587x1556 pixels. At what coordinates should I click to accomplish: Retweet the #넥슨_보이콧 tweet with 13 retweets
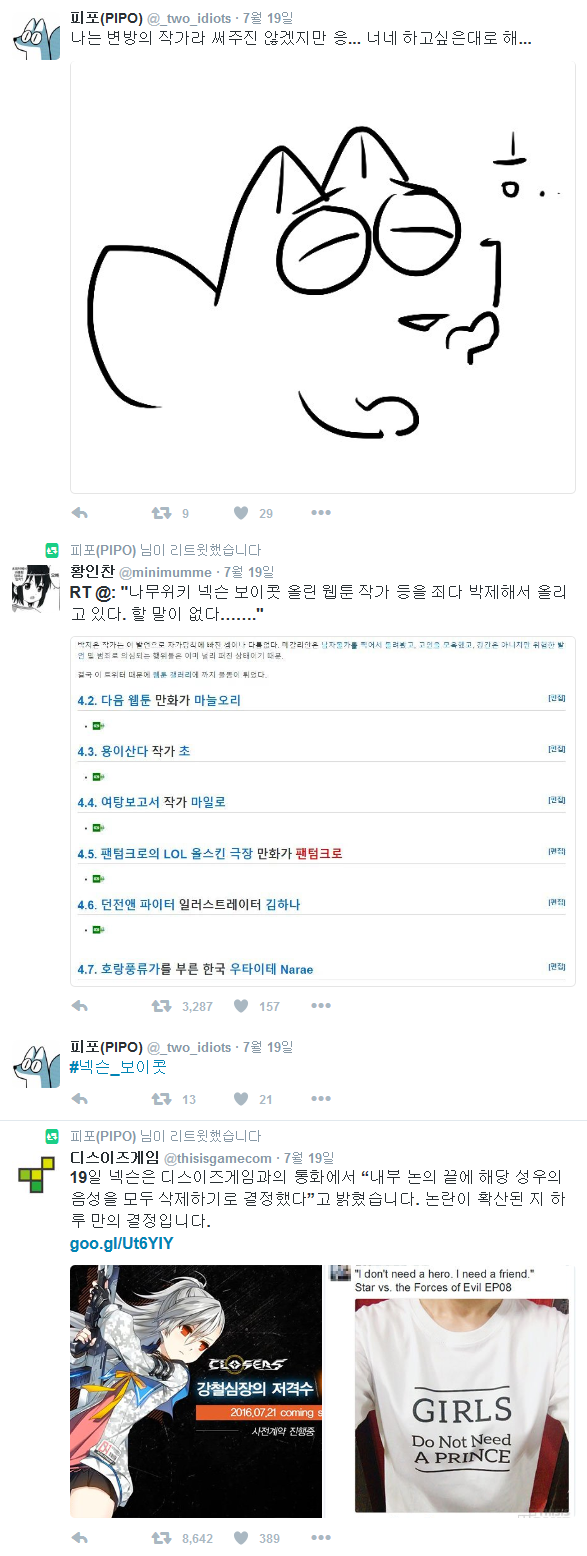tap(160, 1099)
